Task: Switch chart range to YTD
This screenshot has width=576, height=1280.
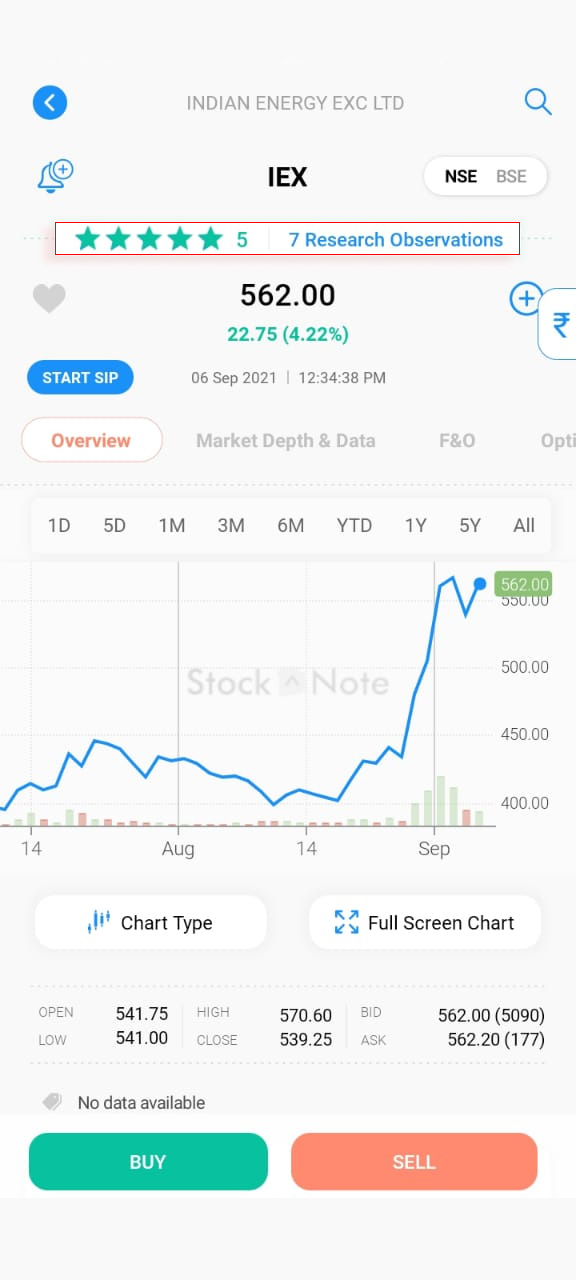Action: coord(354,525)
